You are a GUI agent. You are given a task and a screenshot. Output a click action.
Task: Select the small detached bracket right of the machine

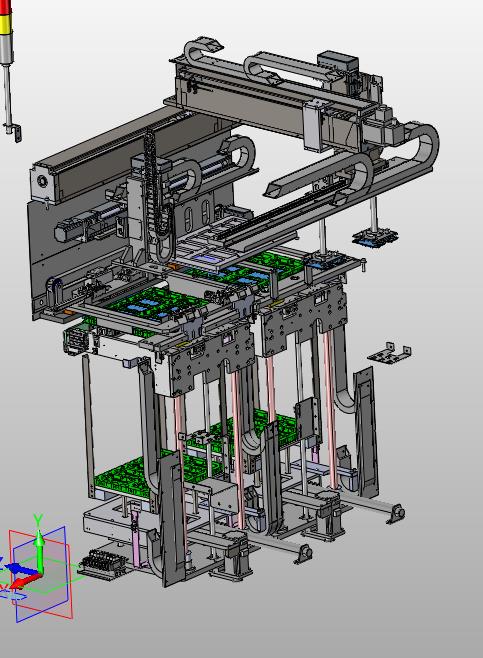tap(390, 353)
